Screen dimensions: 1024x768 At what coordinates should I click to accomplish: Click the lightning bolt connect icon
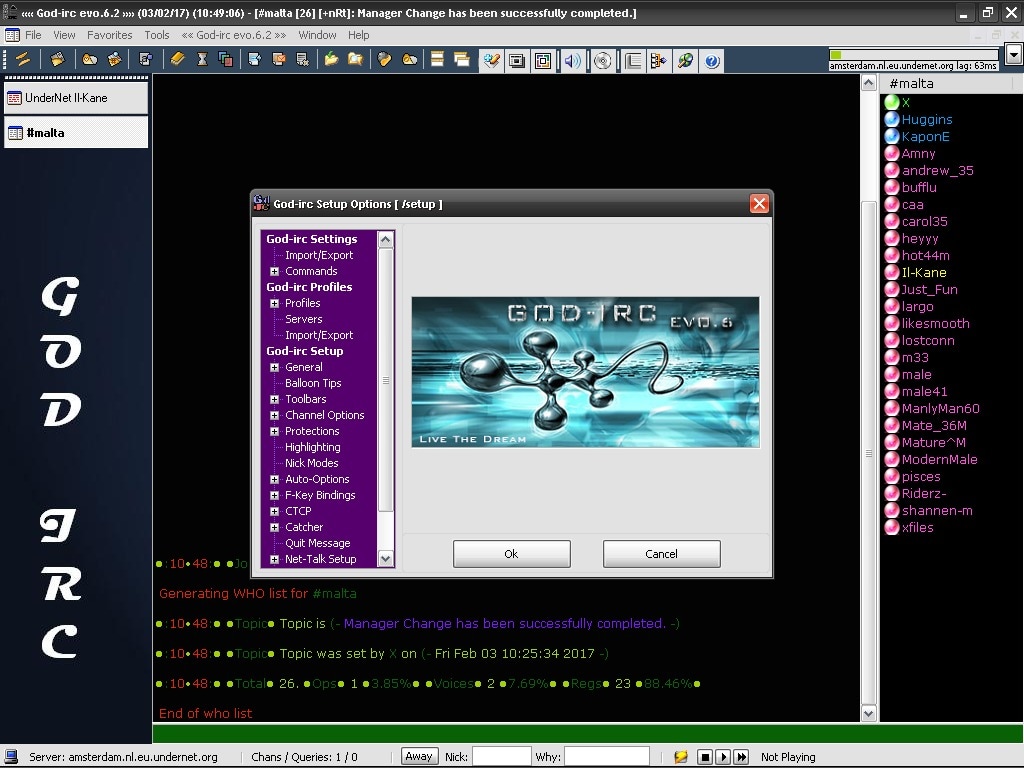[x=24, y=60]
